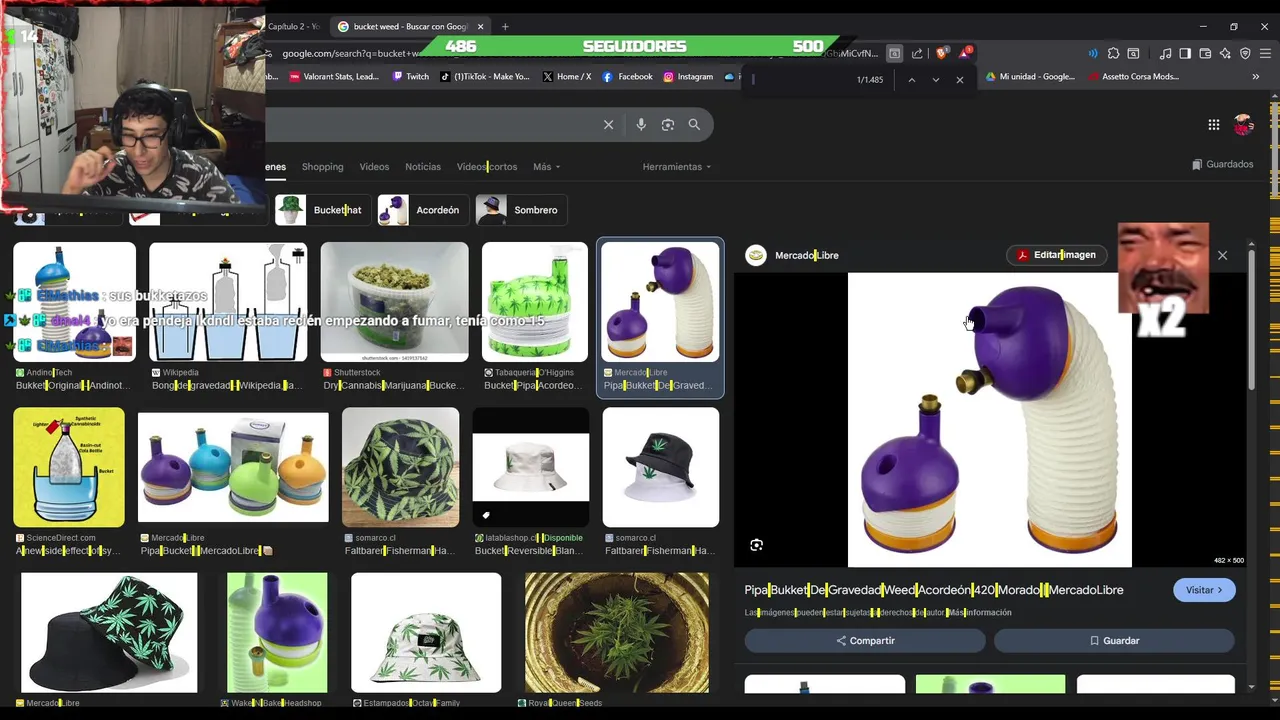Click the Visitar button
1280x720 pixels.
tap(1204, 590)
